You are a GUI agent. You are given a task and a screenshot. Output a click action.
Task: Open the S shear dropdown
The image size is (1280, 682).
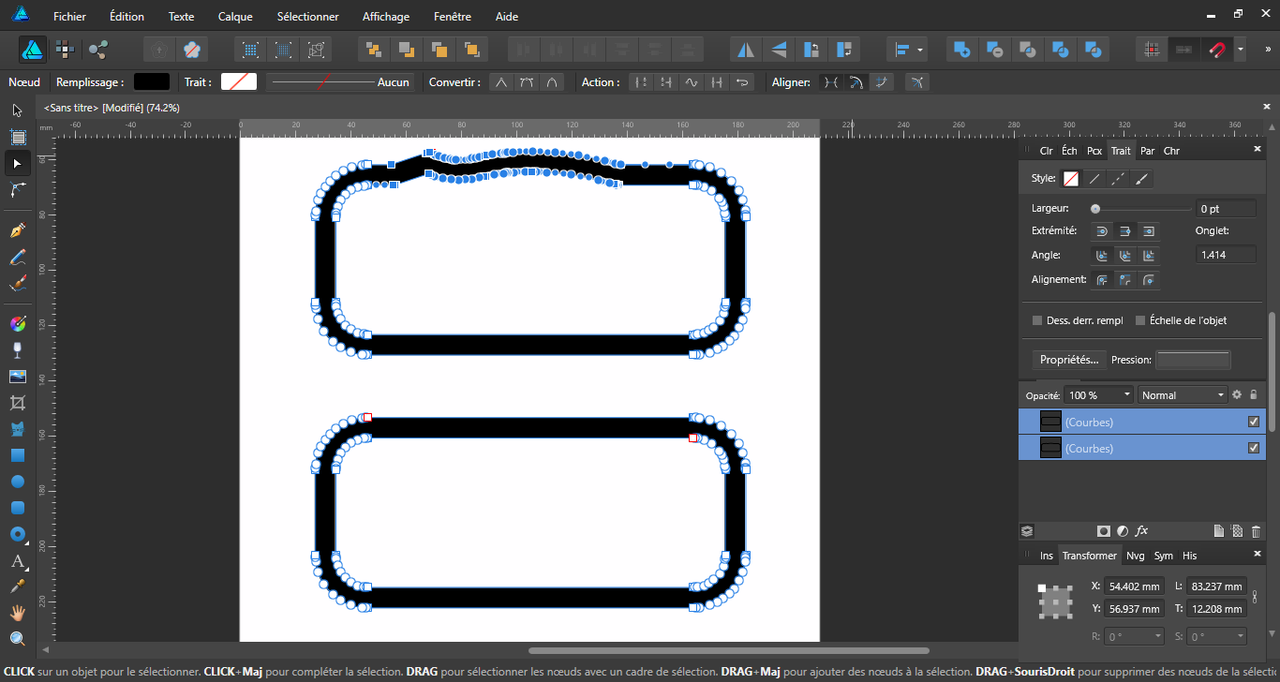point(1217,636)
